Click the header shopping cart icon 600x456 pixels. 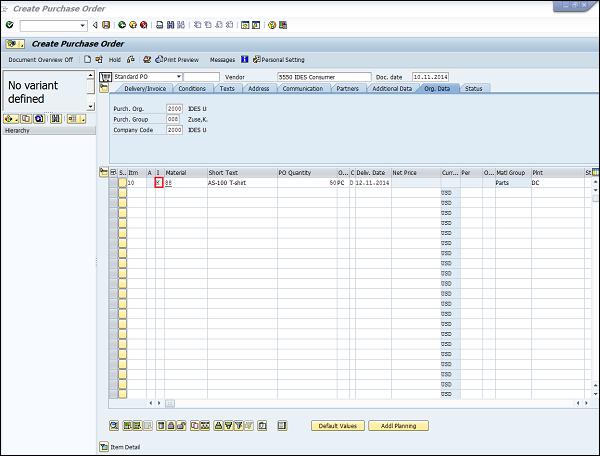coord(105,76)
